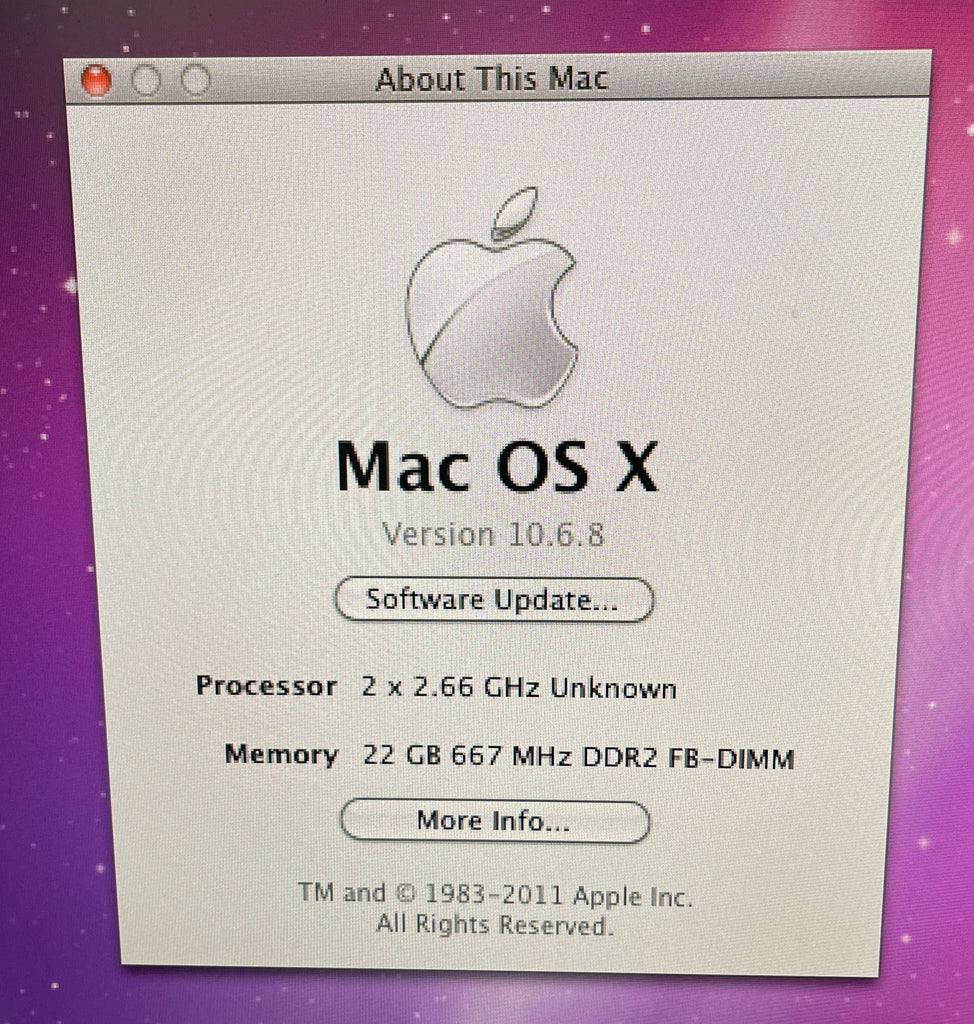974x1024 pixels.
Task: Click the Processor label
Action: (267, 686)
